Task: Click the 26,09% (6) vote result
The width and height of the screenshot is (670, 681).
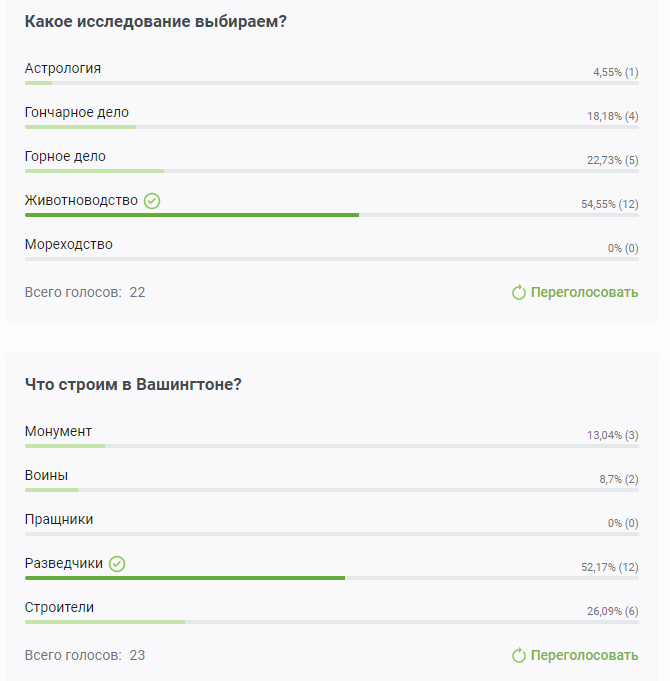Action: [x=612, y=611]
